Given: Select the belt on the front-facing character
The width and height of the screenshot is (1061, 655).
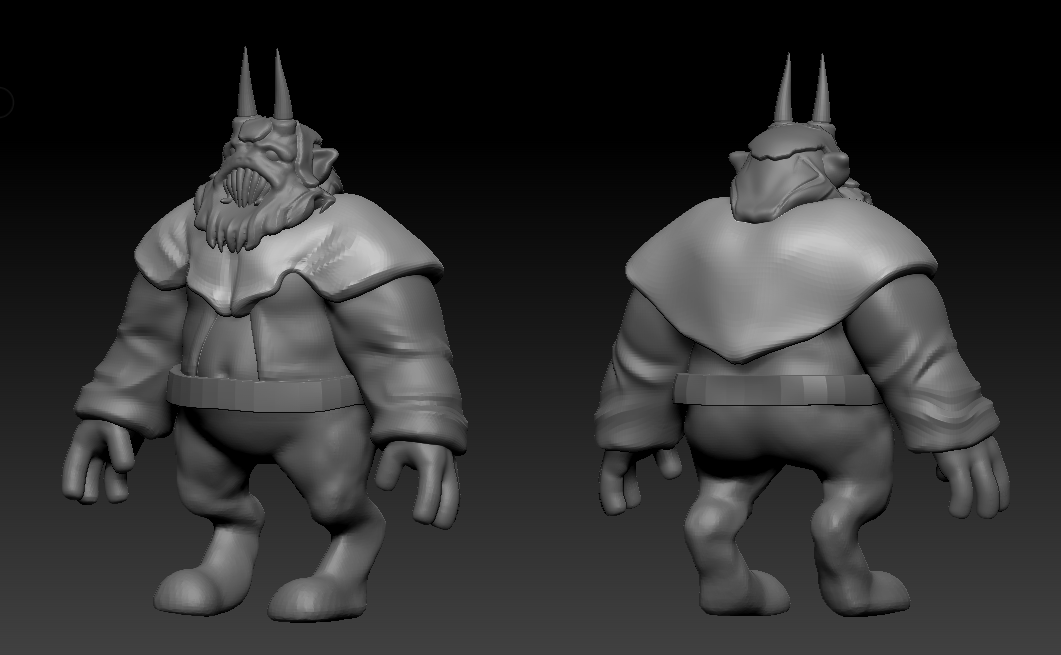Looking at the screenshot, I should (x=265, y=391).
